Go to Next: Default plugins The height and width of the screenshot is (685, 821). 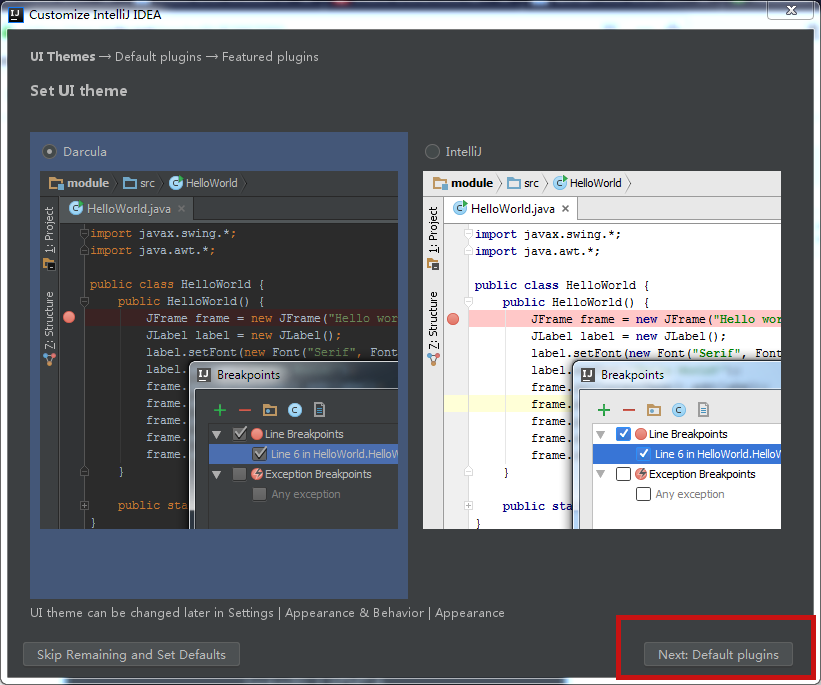pos(718,654)
